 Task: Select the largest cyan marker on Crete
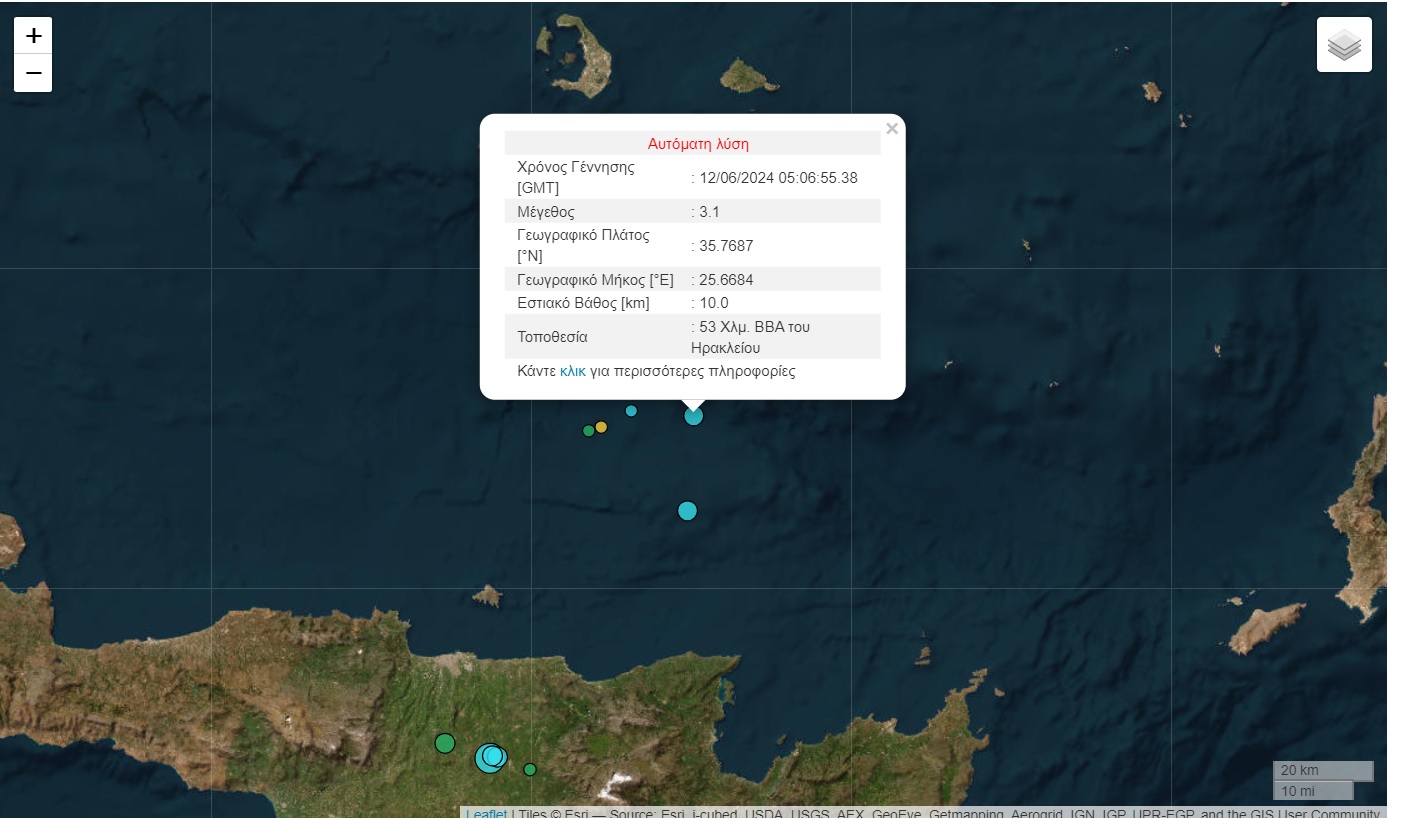coord(489,758)
